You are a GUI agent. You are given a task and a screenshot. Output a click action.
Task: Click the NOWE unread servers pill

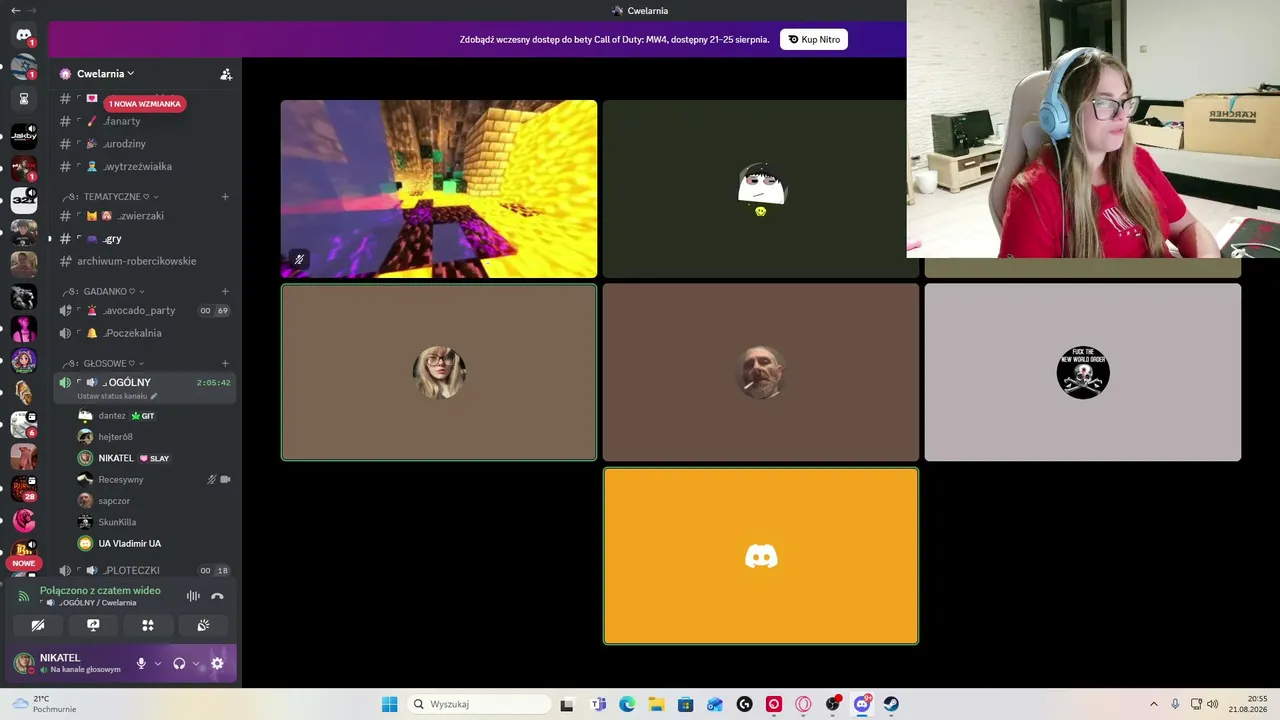click(24, 563)
